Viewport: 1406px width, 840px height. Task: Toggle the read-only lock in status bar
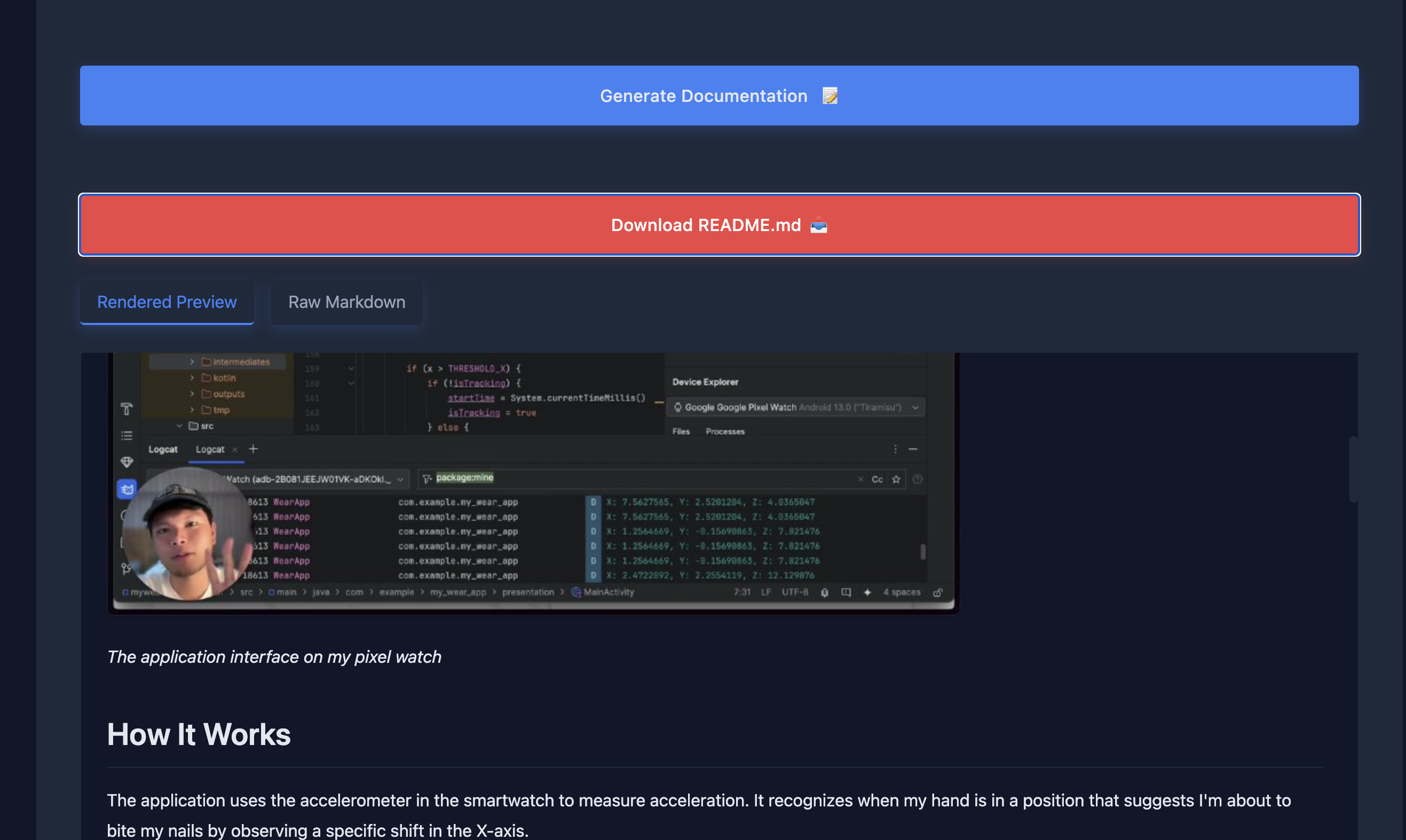[937, 592]
